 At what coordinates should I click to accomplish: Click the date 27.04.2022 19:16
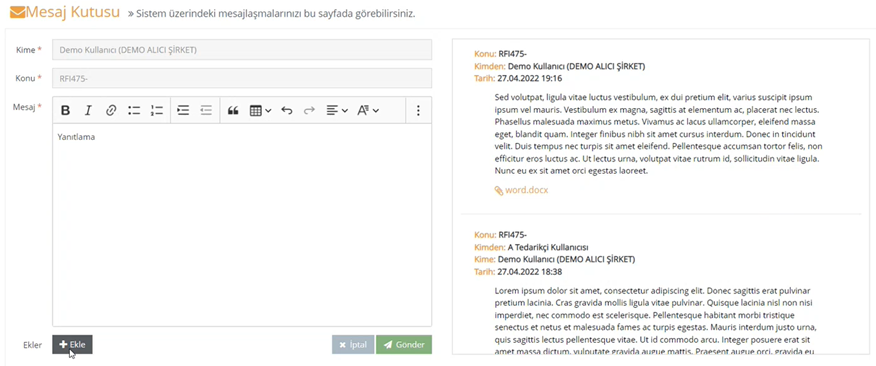(530, 78)
